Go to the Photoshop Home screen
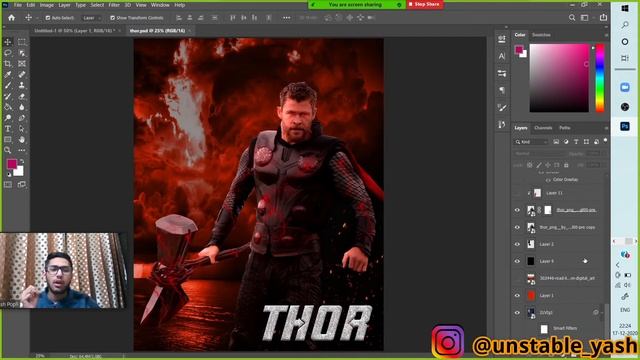The image size is (640, 360). click(x=11, y=18)
